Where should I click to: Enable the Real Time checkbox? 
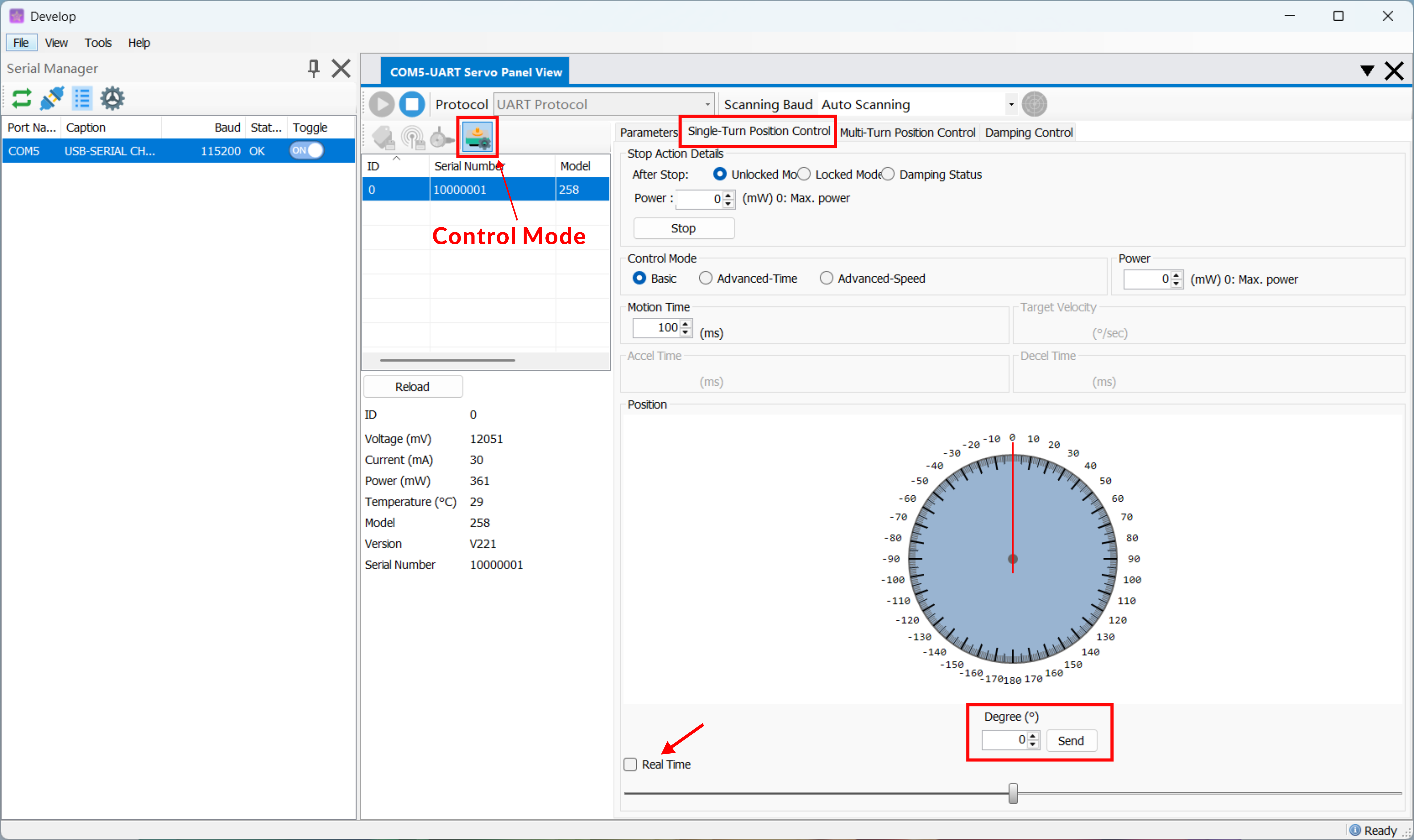click(630, 765)
